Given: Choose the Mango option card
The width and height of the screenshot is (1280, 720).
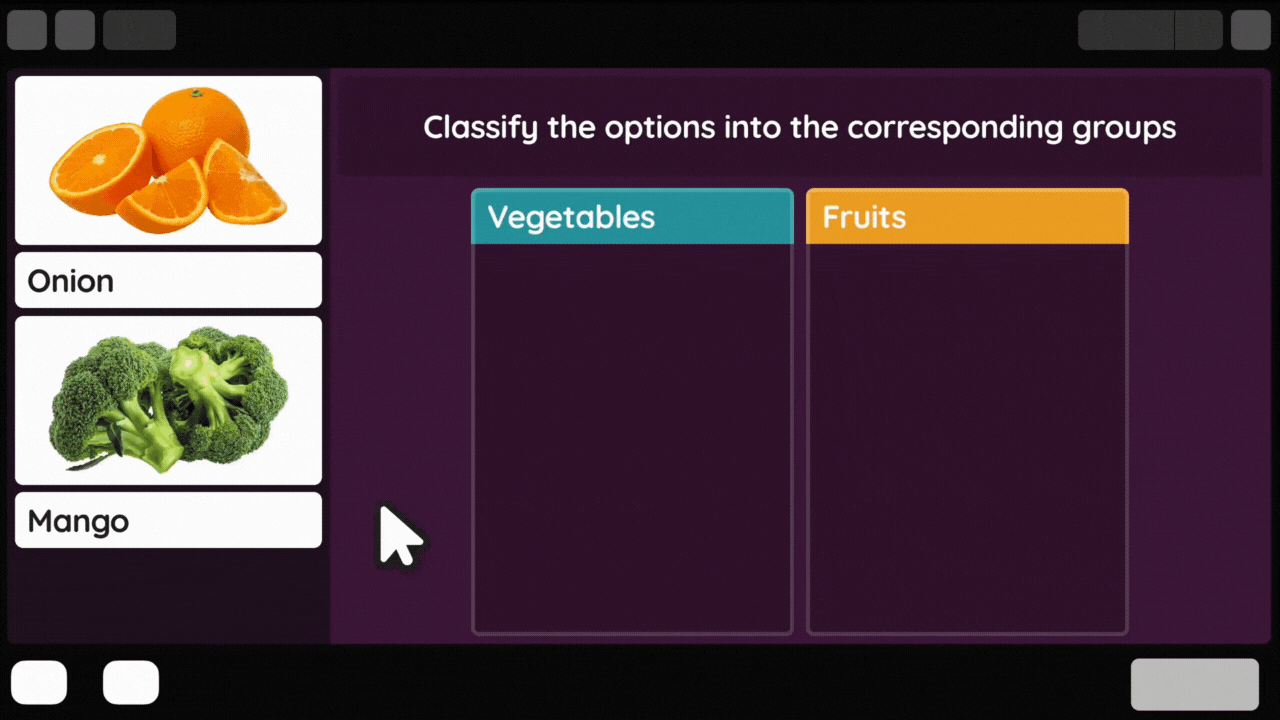Looking at the screenshot, I should 168,520.
